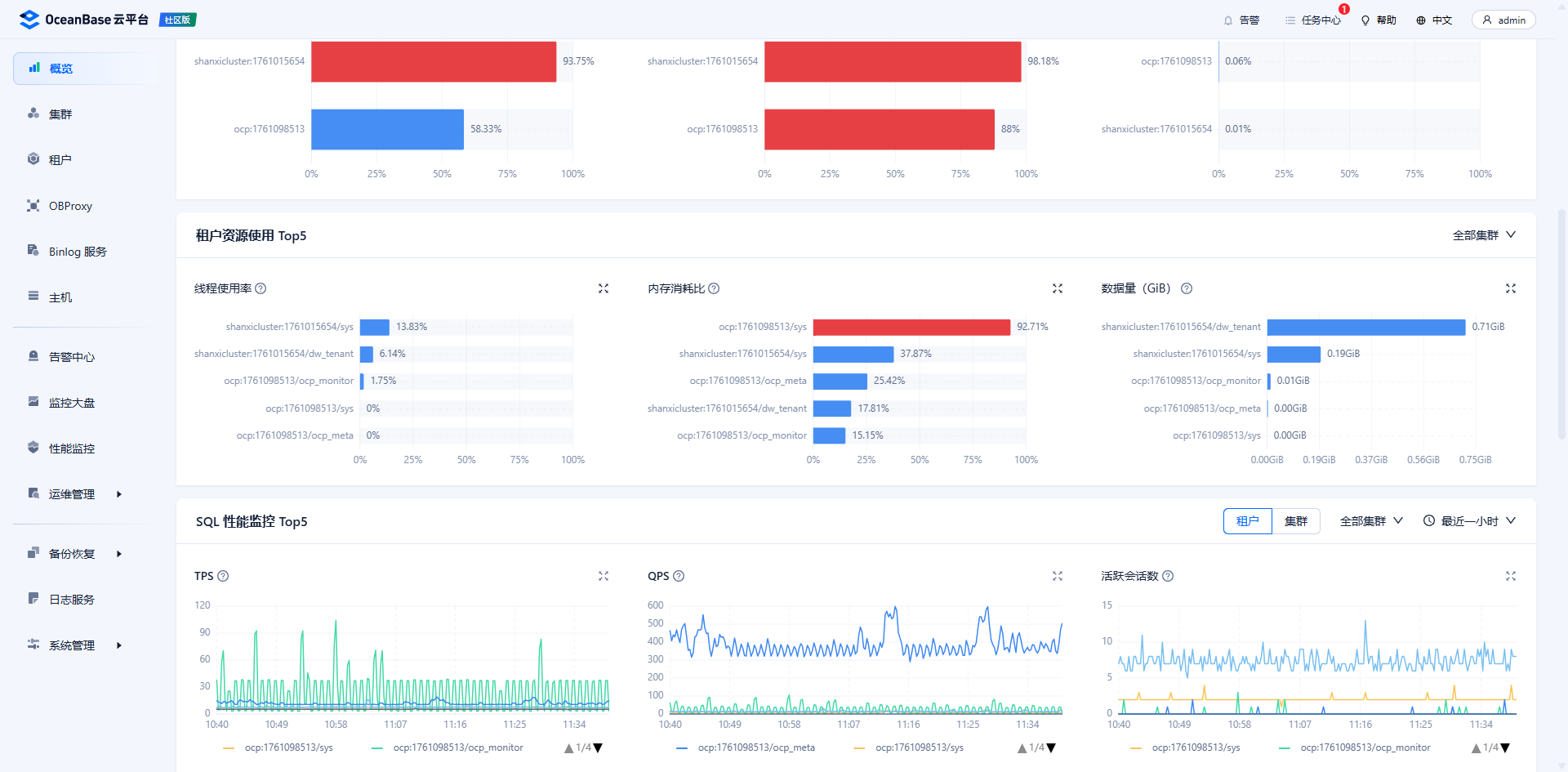This screenshot has height=772, width=1568.
Task: Click the admin user button
Action: (x=1503, y=20)
